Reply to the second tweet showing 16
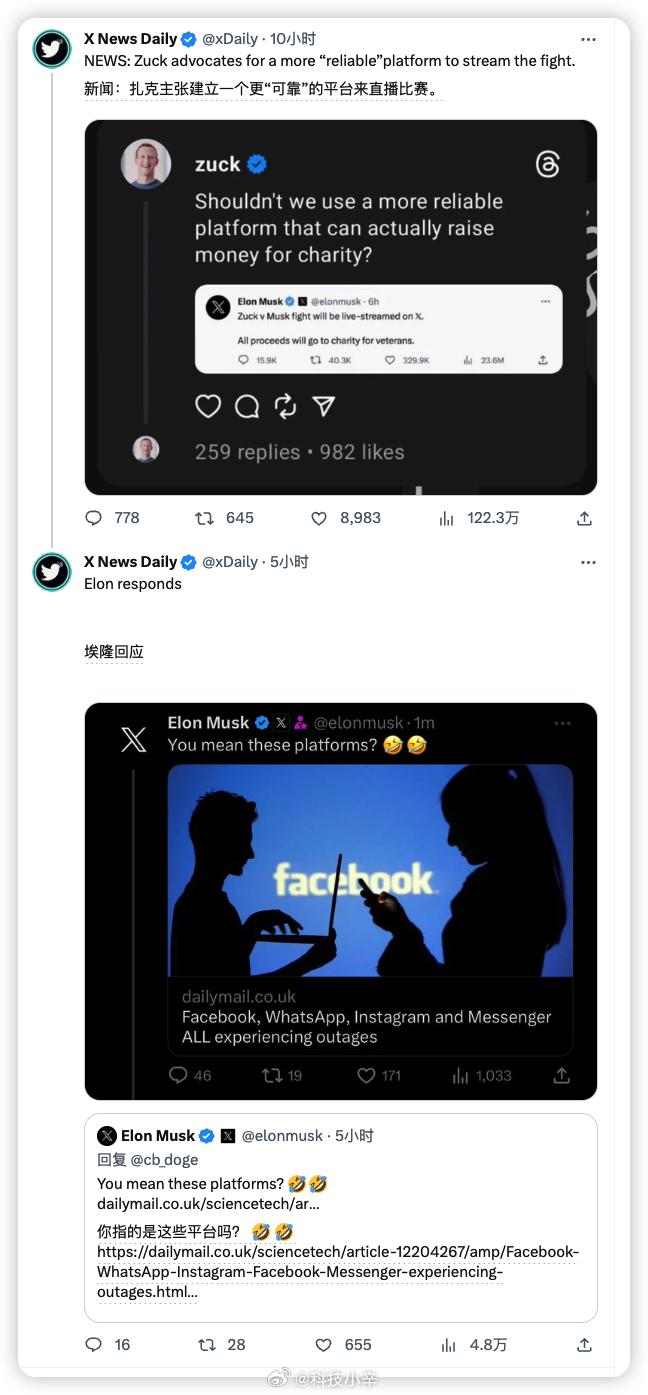 click(94, 1345)
